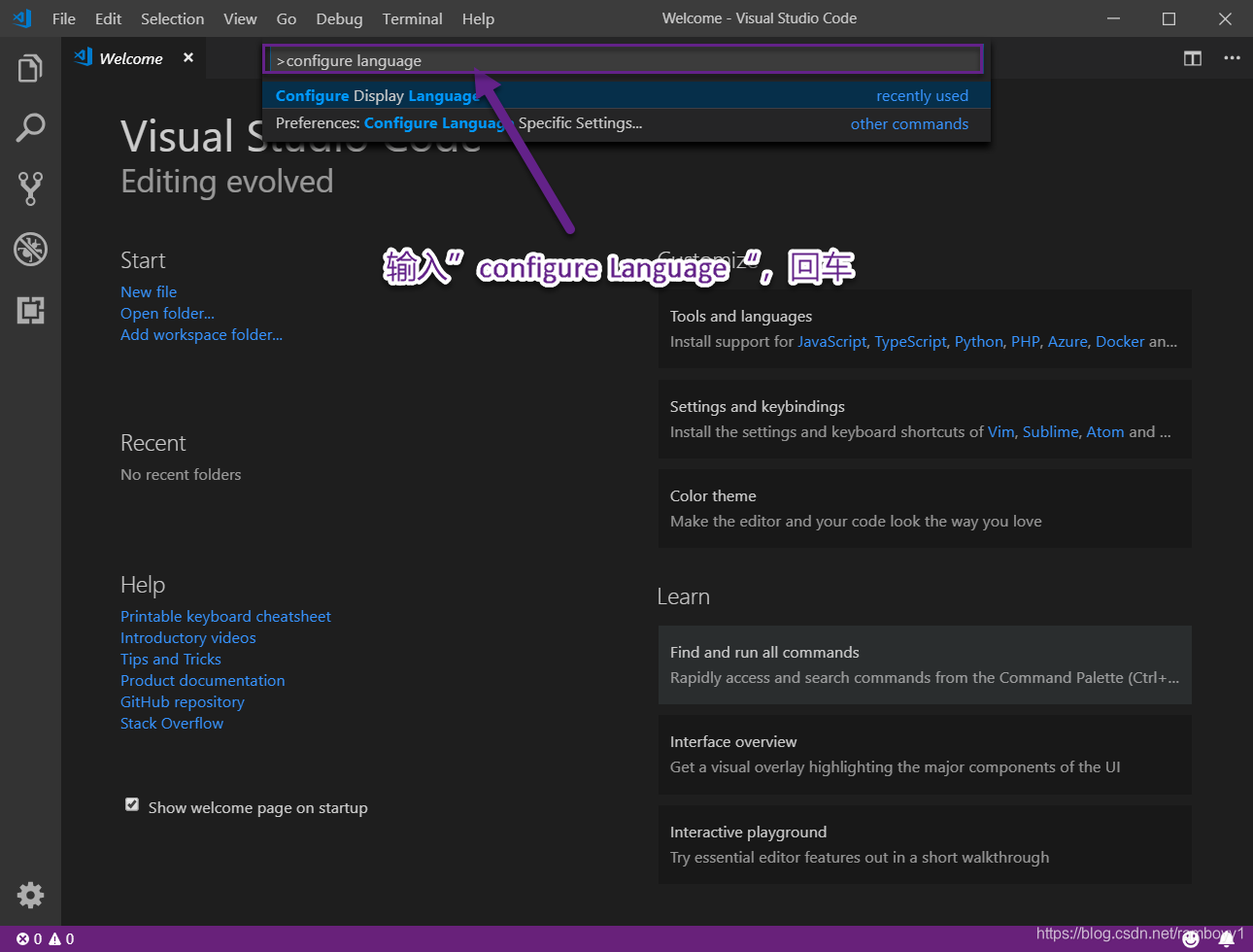Click the Split Editor icon
The width and height of the screenshot is (1253, 952).
tap(1193, 58)
